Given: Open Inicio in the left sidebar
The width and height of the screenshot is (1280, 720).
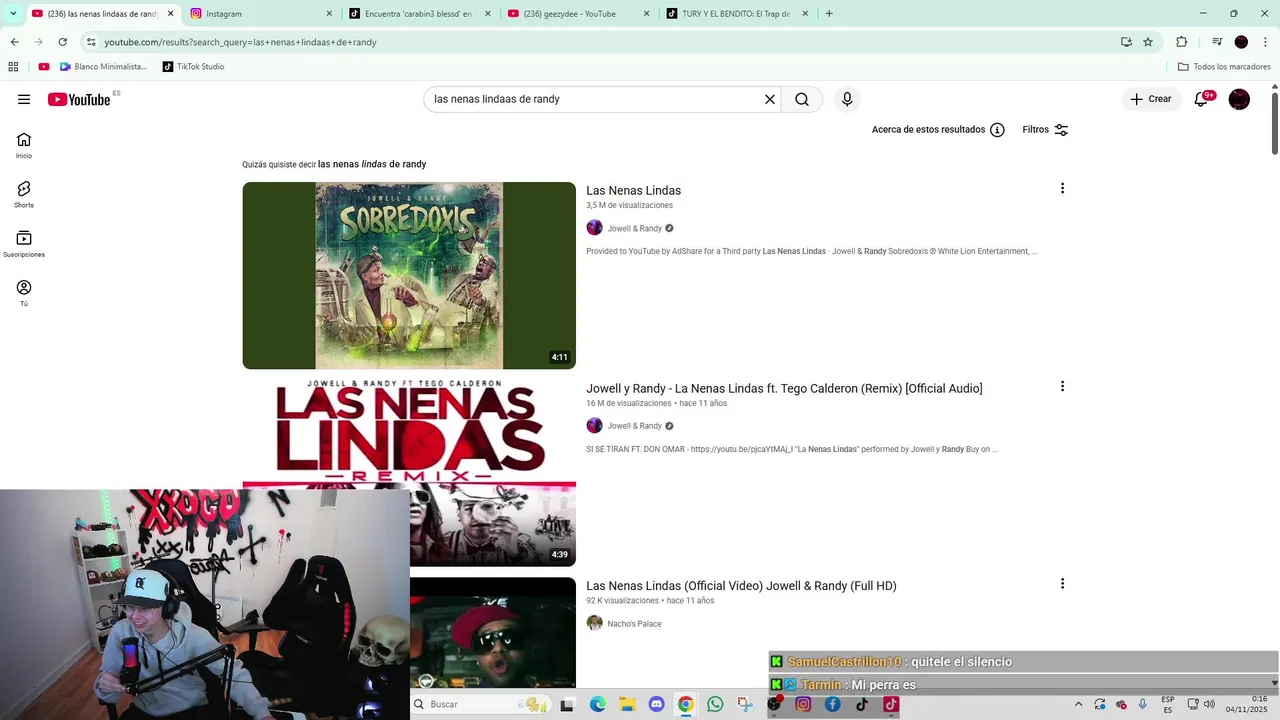Looking at the screenshot, I should 24,145.
